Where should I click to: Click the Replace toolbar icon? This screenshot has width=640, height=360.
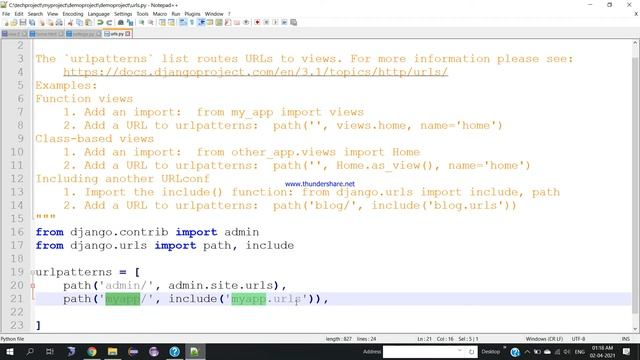130,22
